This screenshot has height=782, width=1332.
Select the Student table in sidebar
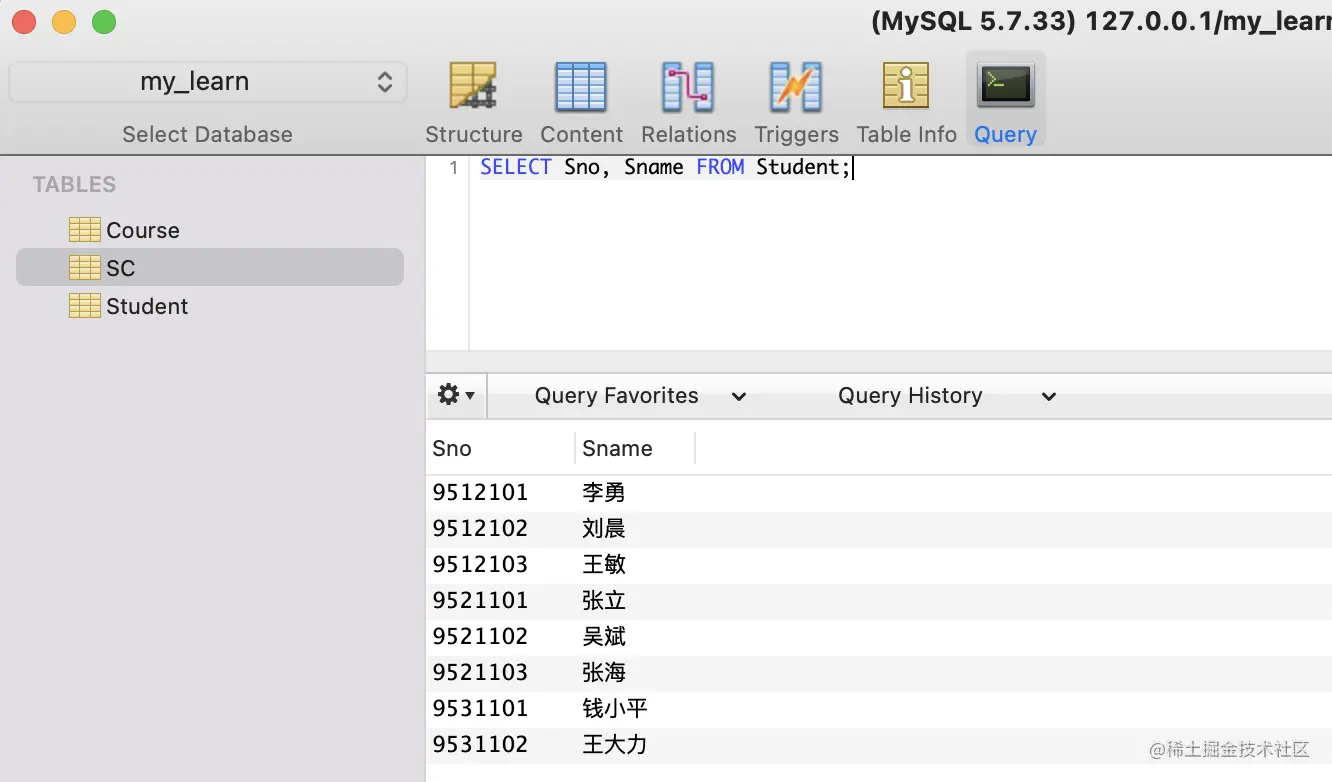147,306
